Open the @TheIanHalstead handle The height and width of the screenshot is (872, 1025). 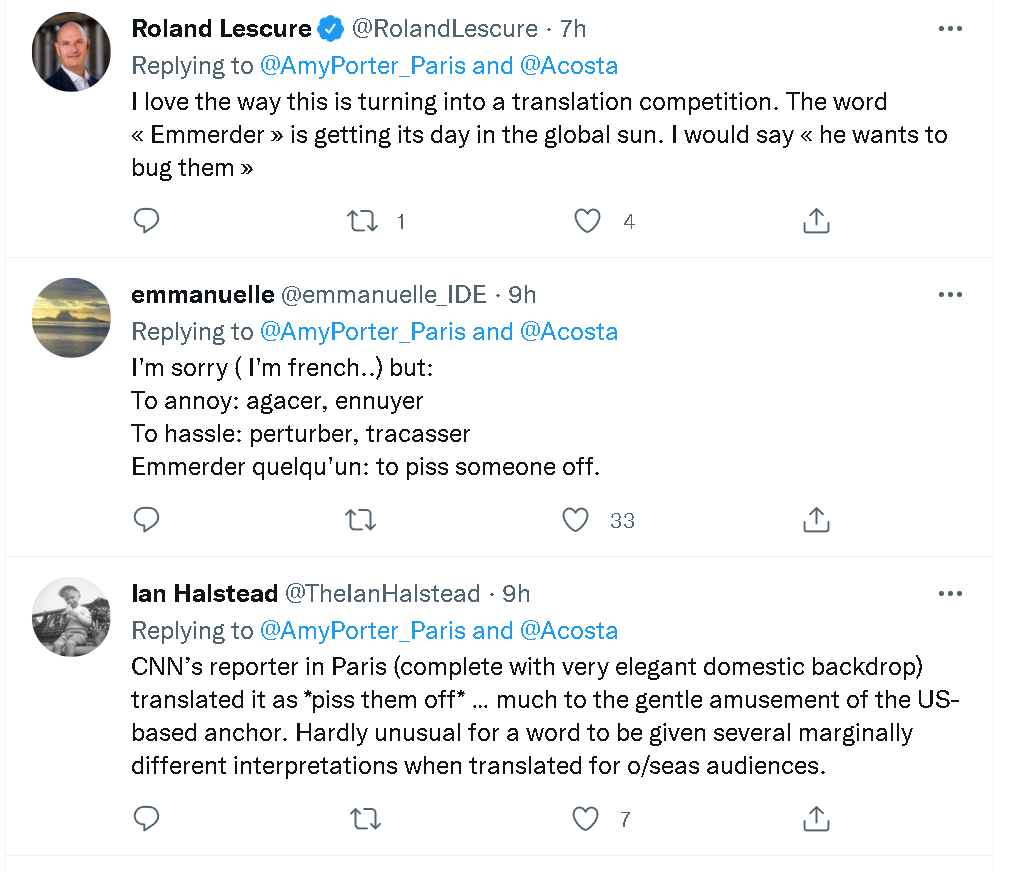pos(383,594)
